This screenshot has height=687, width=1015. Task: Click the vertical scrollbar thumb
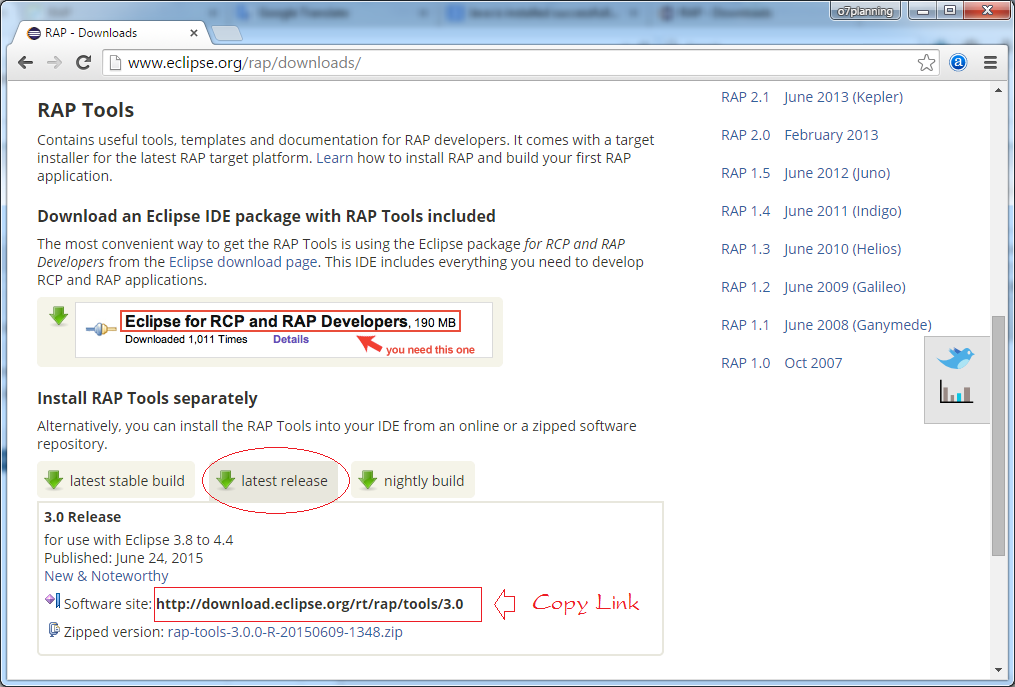click(998, 435)
